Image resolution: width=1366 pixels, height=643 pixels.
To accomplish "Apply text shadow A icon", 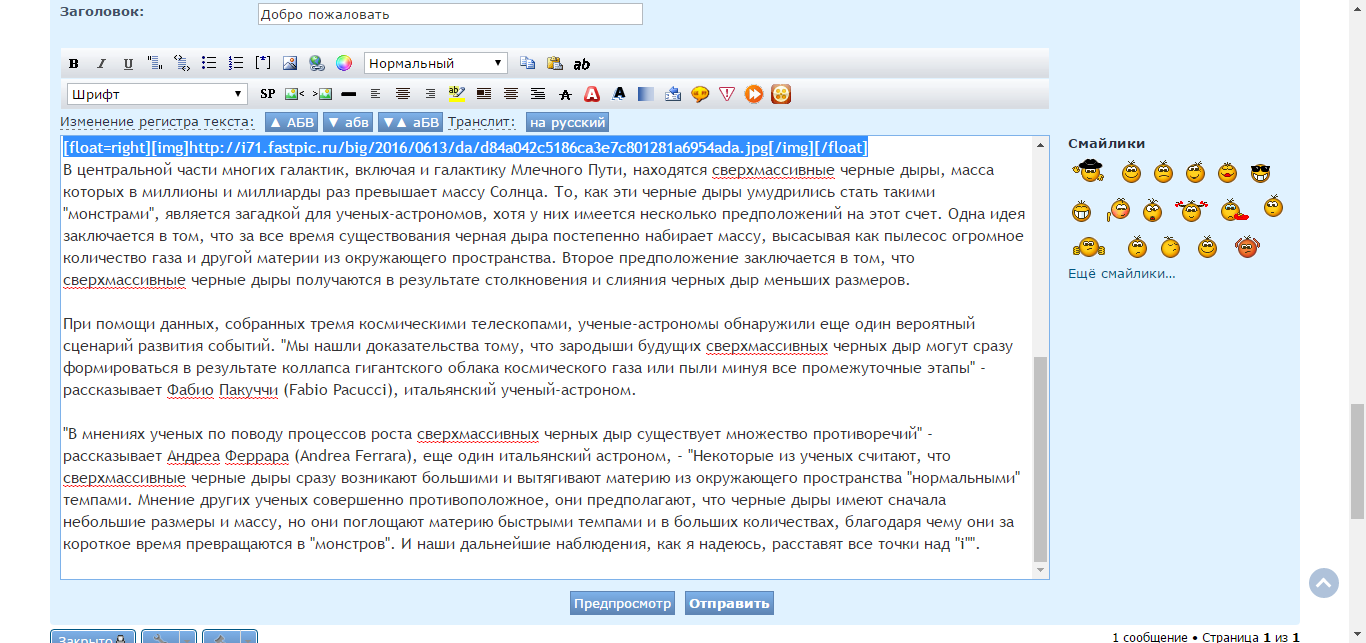I will point(619,94).
